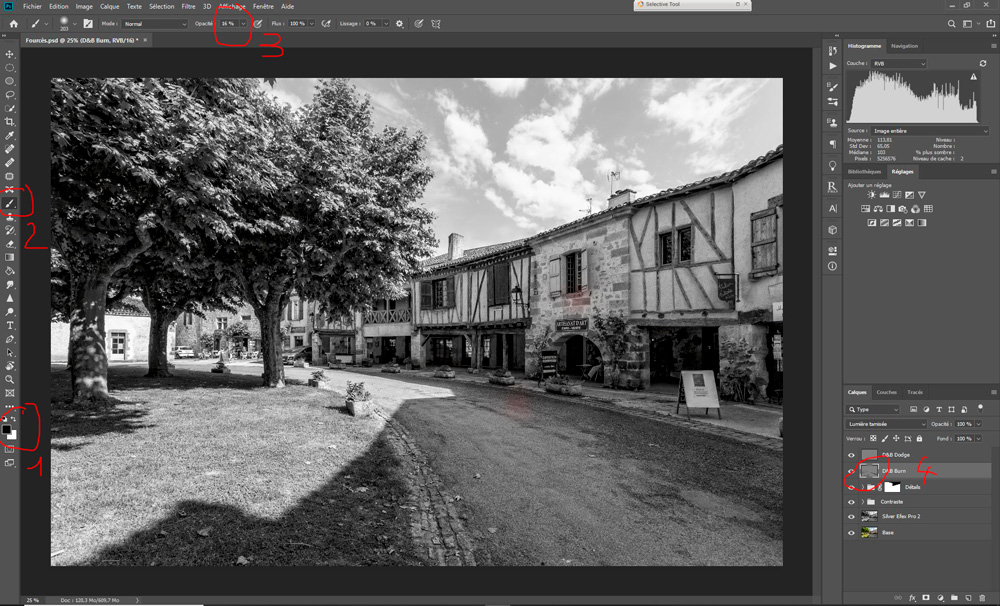Open the Paragraph panel icon
The height and width of the screenshot is (606, 1000).
[832, 144]
